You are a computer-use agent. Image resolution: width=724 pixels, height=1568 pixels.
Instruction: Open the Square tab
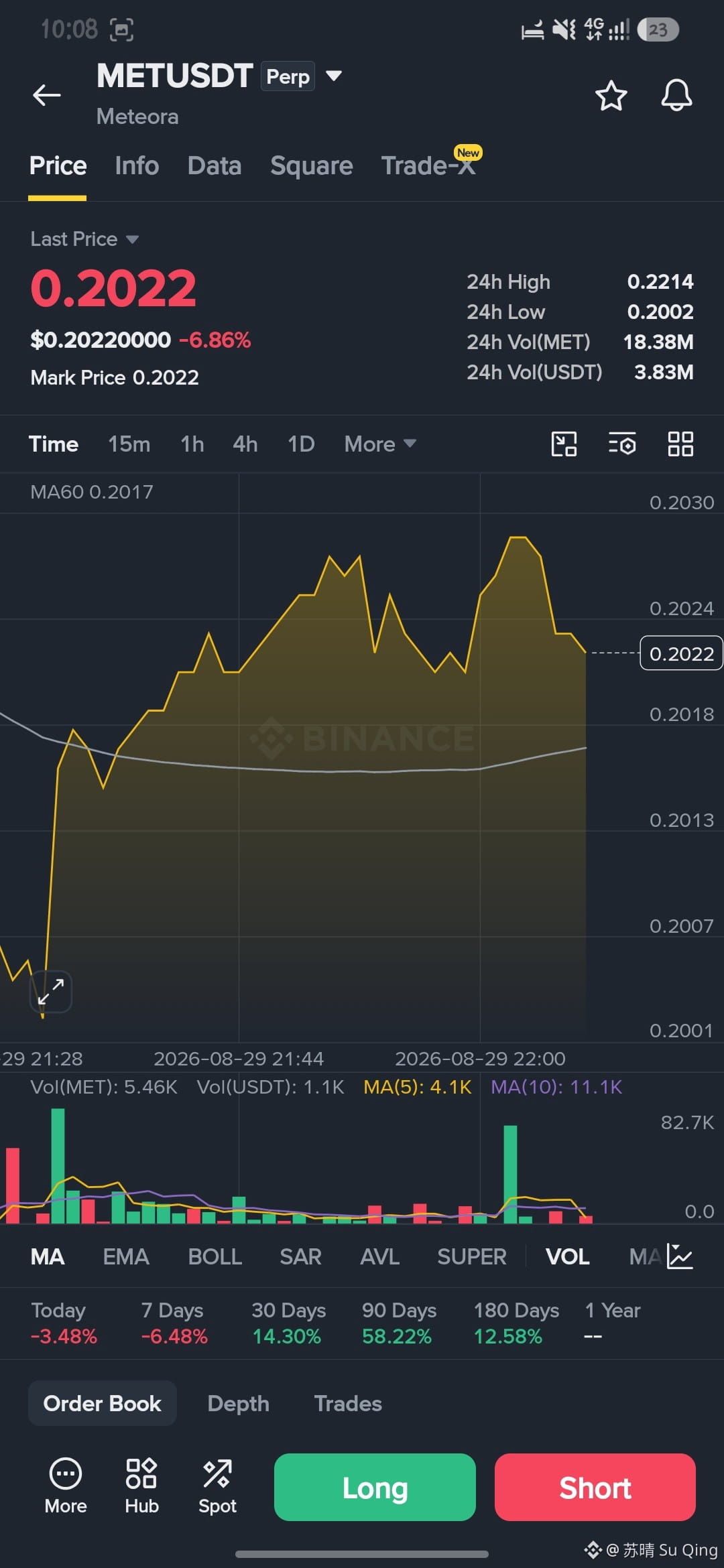tap(311, 166)
